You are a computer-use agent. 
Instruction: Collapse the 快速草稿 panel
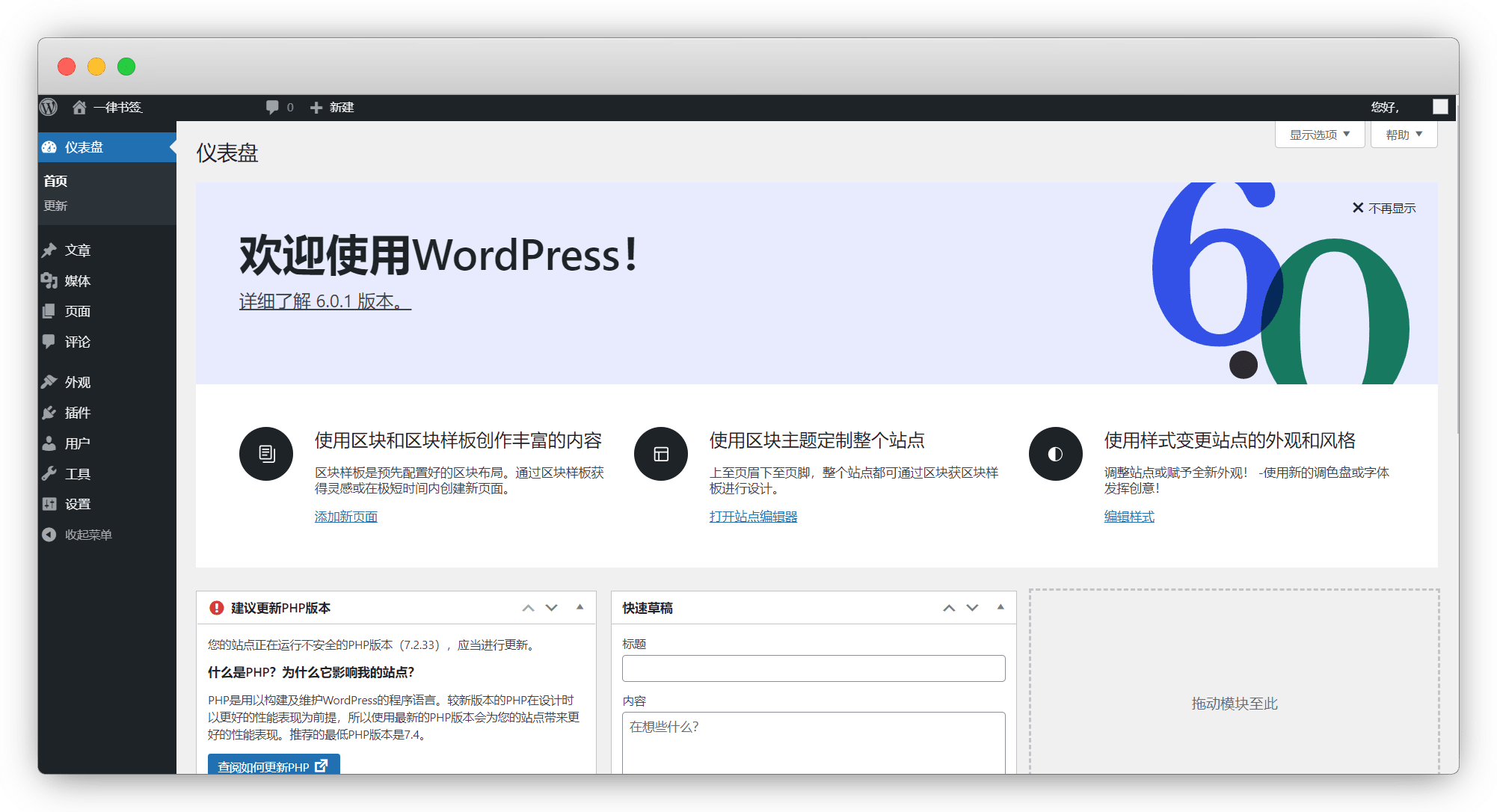[1000, 607]
